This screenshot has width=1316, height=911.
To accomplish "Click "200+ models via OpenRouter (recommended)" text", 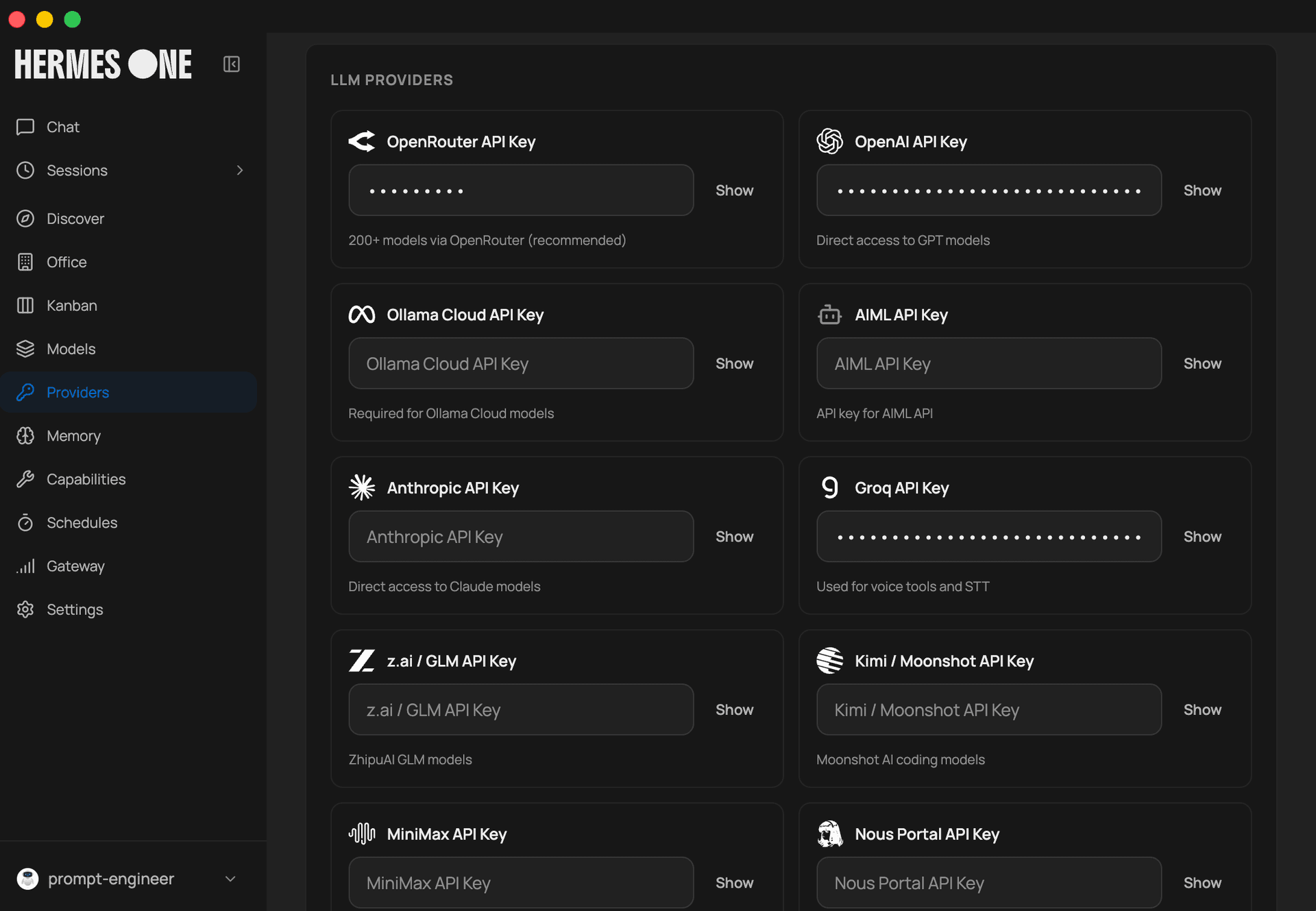I will click(487, 240).
